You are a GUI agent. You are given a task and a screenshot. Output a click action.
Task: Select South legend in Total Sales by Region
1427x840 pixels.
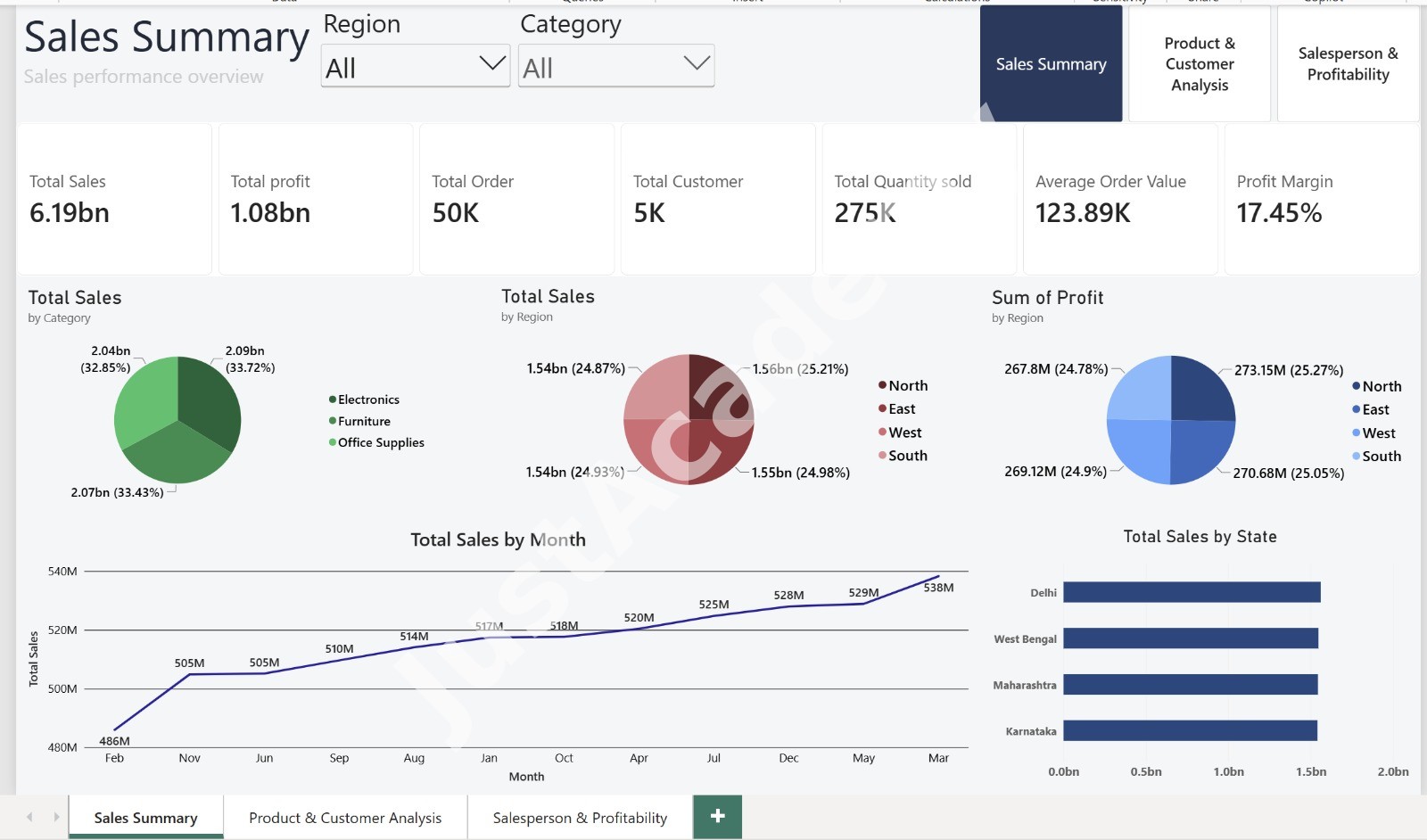(x=903, y=456)
